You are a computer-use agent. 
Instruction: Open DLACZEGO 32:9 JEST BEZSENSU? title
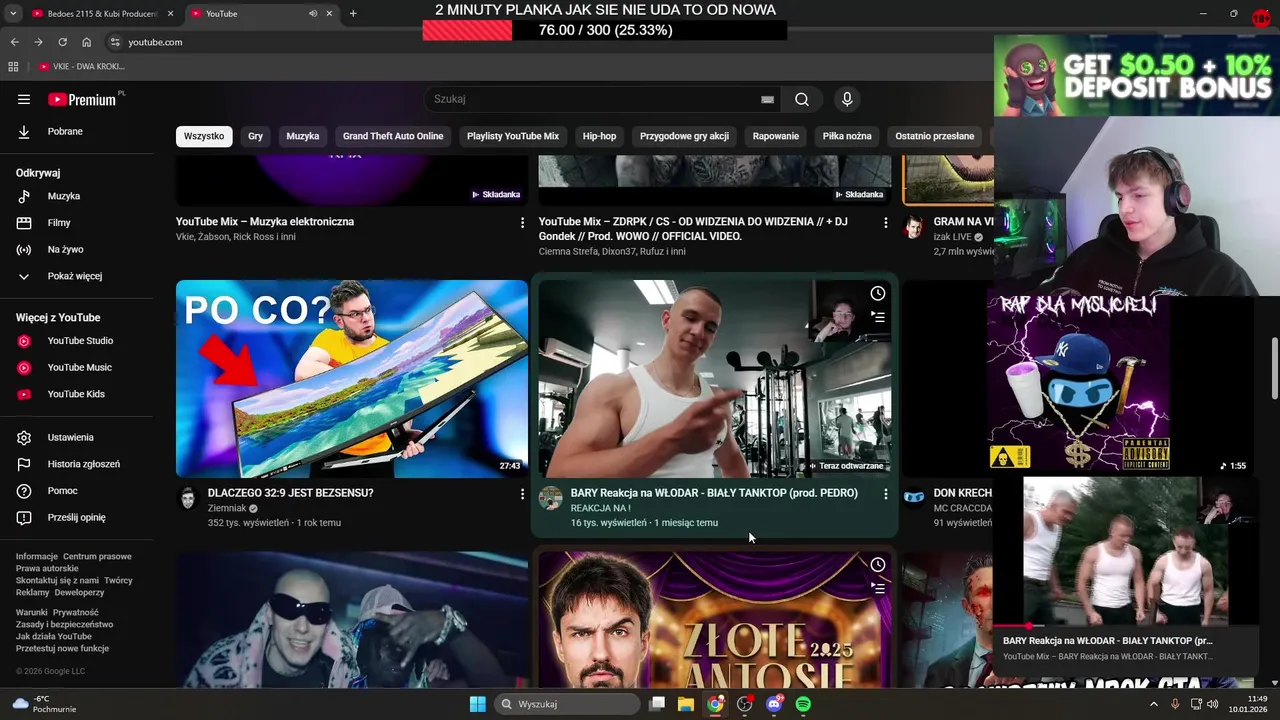pos(290,493)
